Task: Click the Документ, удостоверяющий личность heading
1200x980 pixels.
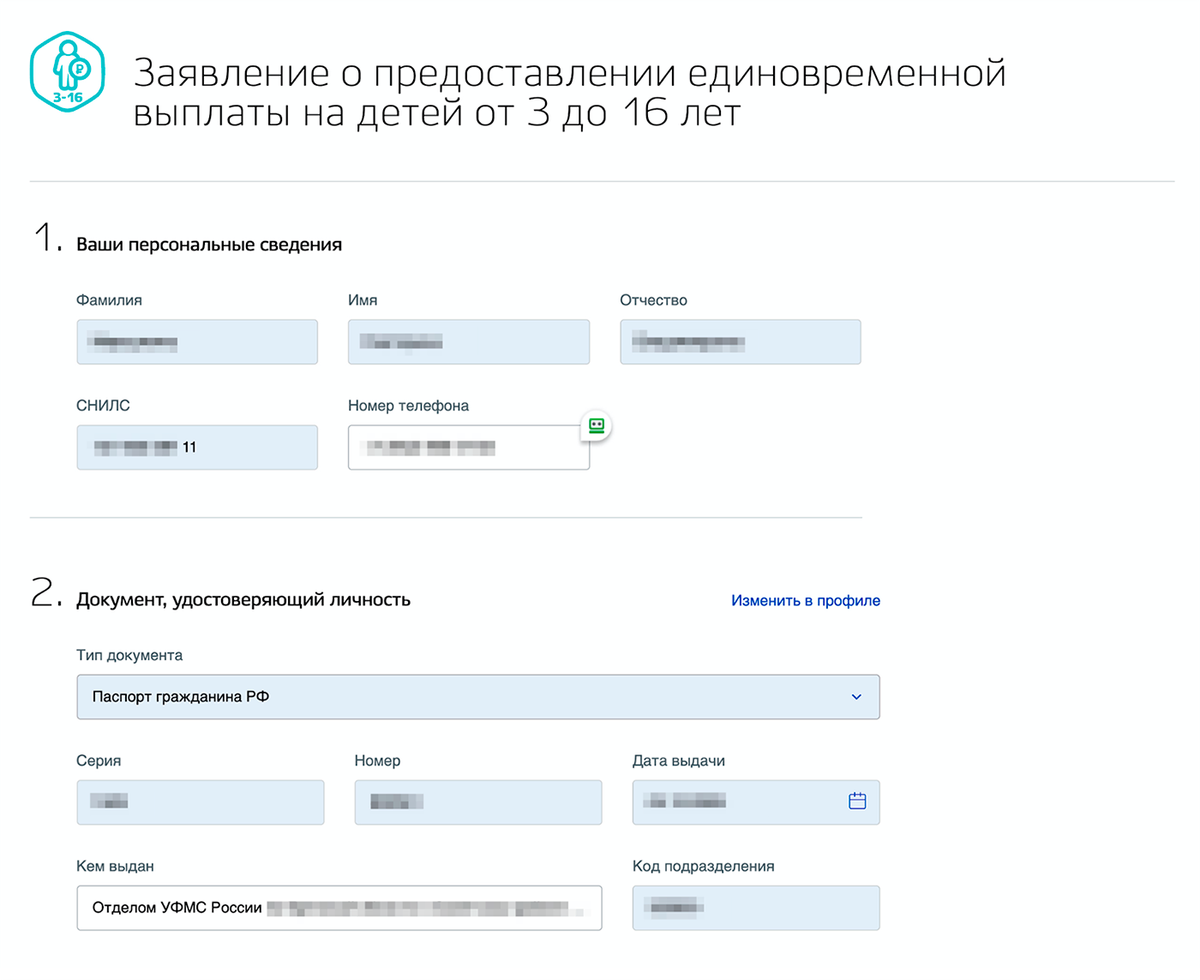Action: tap(243, 600)
